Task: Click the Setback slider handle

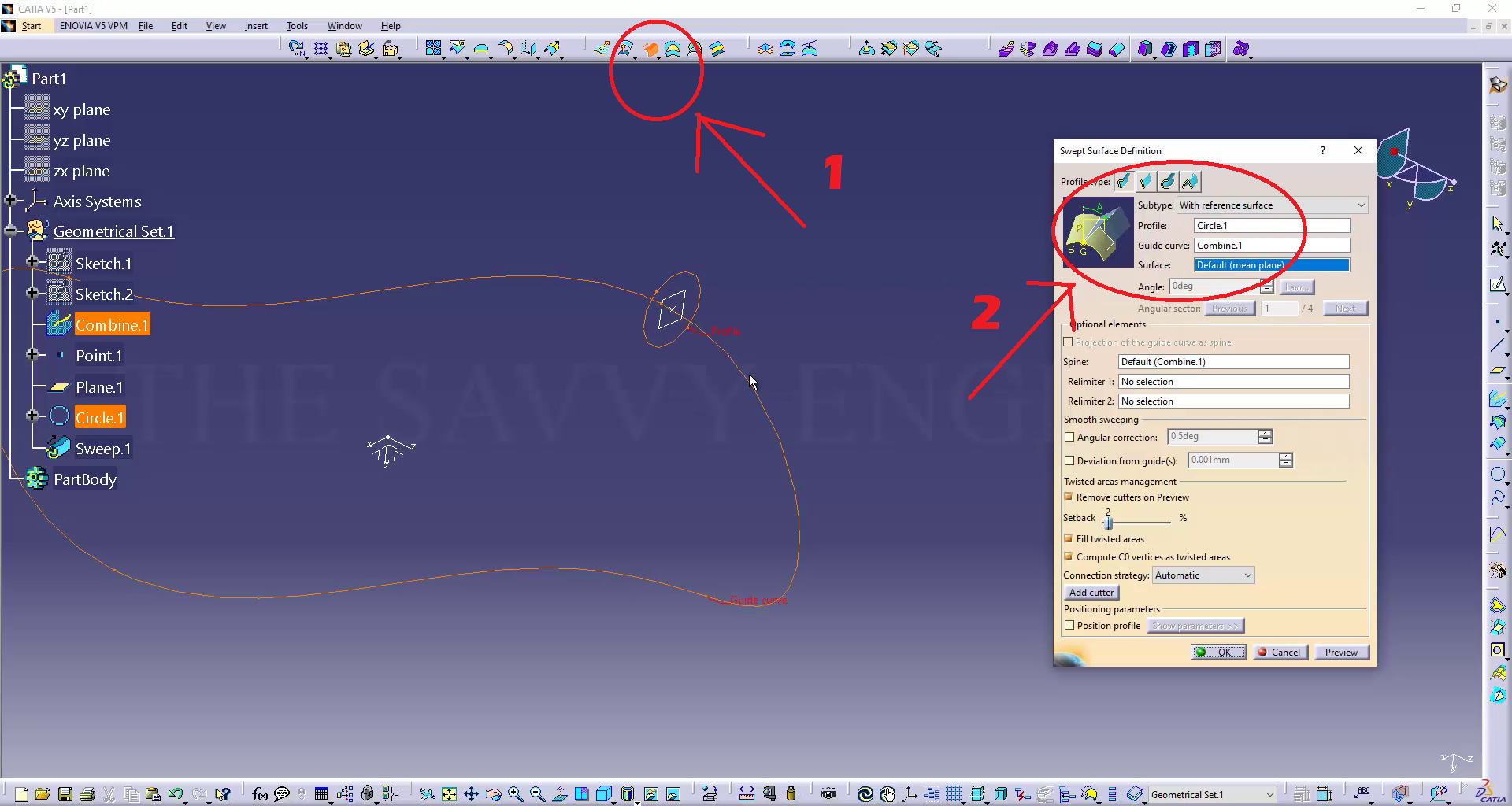Action: point(1108,522)
